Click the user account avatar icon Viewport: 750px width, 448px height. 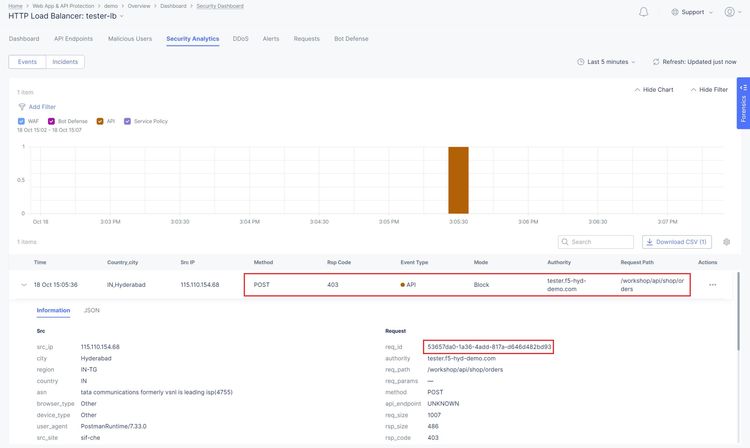point(727,12)
